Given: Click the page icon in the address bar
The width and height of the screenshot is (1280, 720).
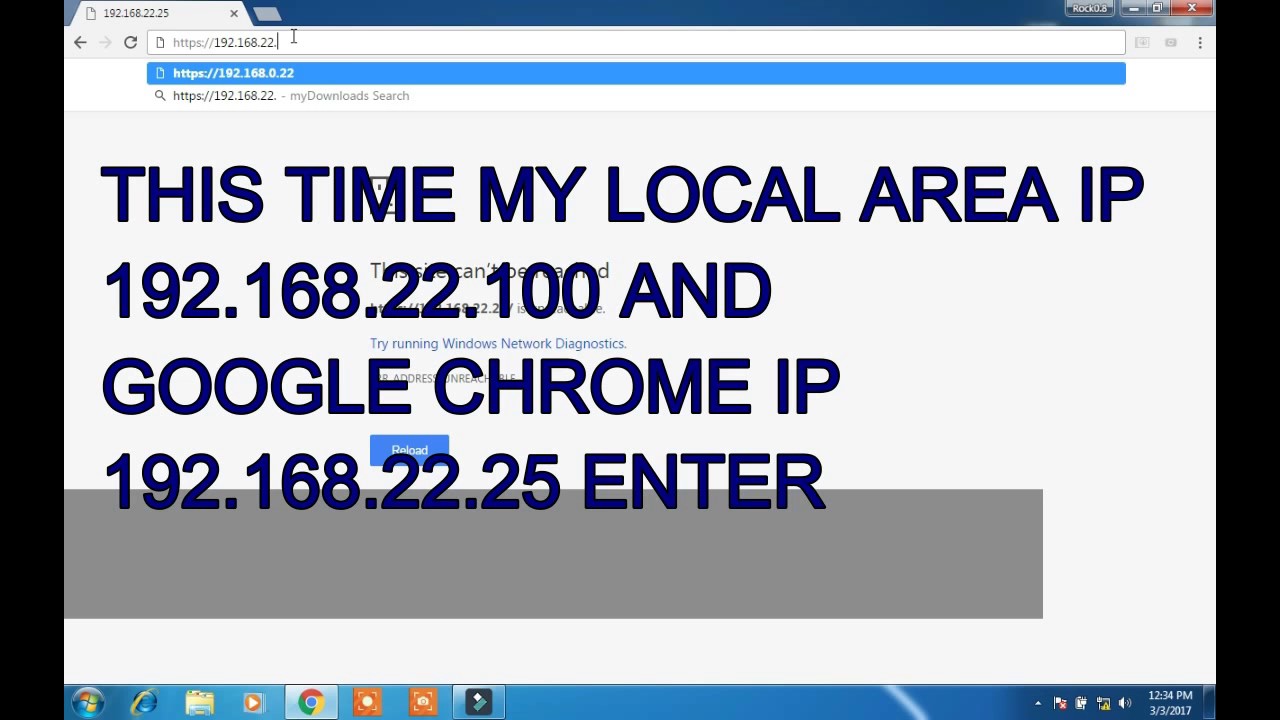Looking at the screenshot, I should pyautogui.click(x=160, y=42).
